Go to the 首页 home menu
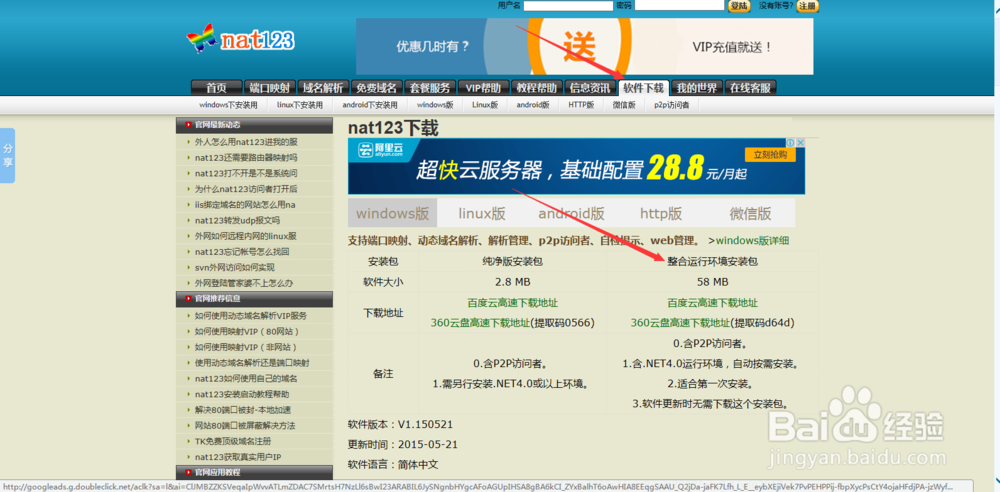Screen dimensions: 1000x492 point(217,88)
